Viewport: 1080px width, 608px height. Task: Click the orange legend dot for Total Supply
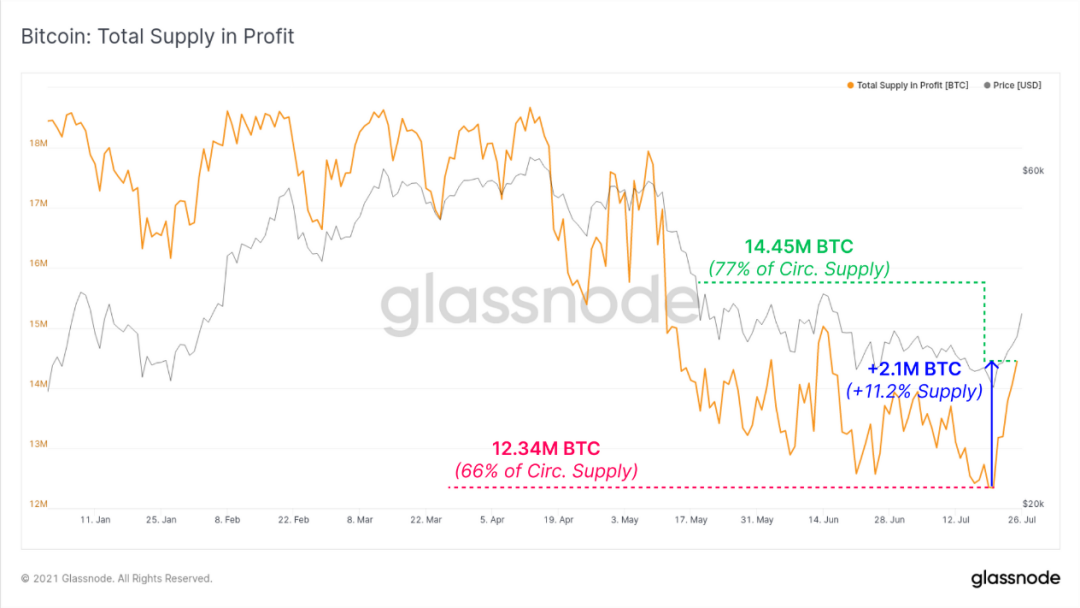click(851, 85)
